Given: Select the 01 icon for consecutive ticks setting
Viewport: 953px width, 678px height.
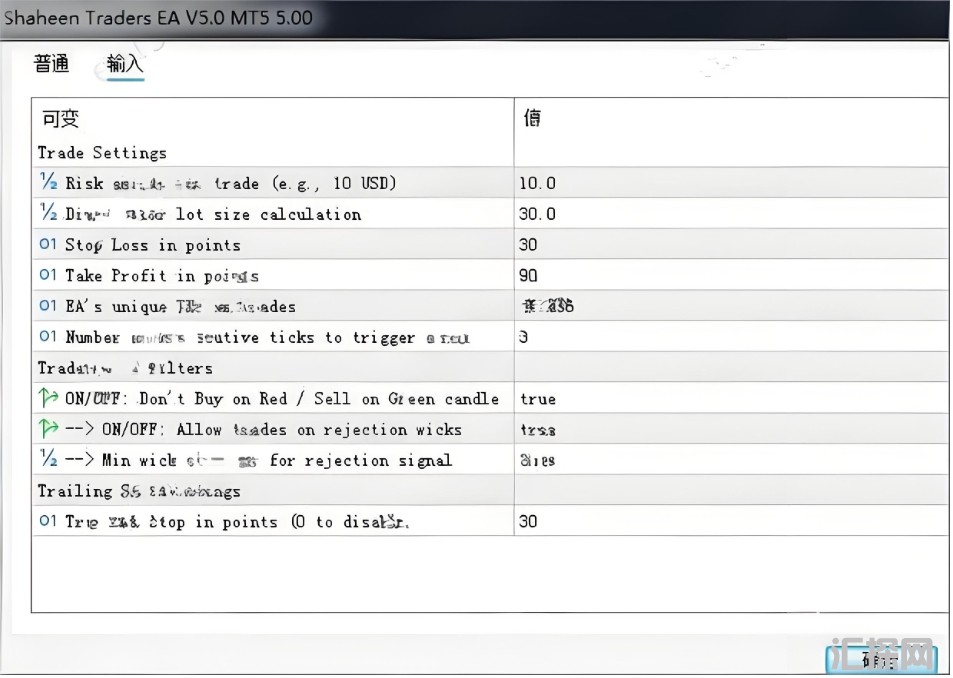Looking at the screenshot, I should [x=45, y=337].
